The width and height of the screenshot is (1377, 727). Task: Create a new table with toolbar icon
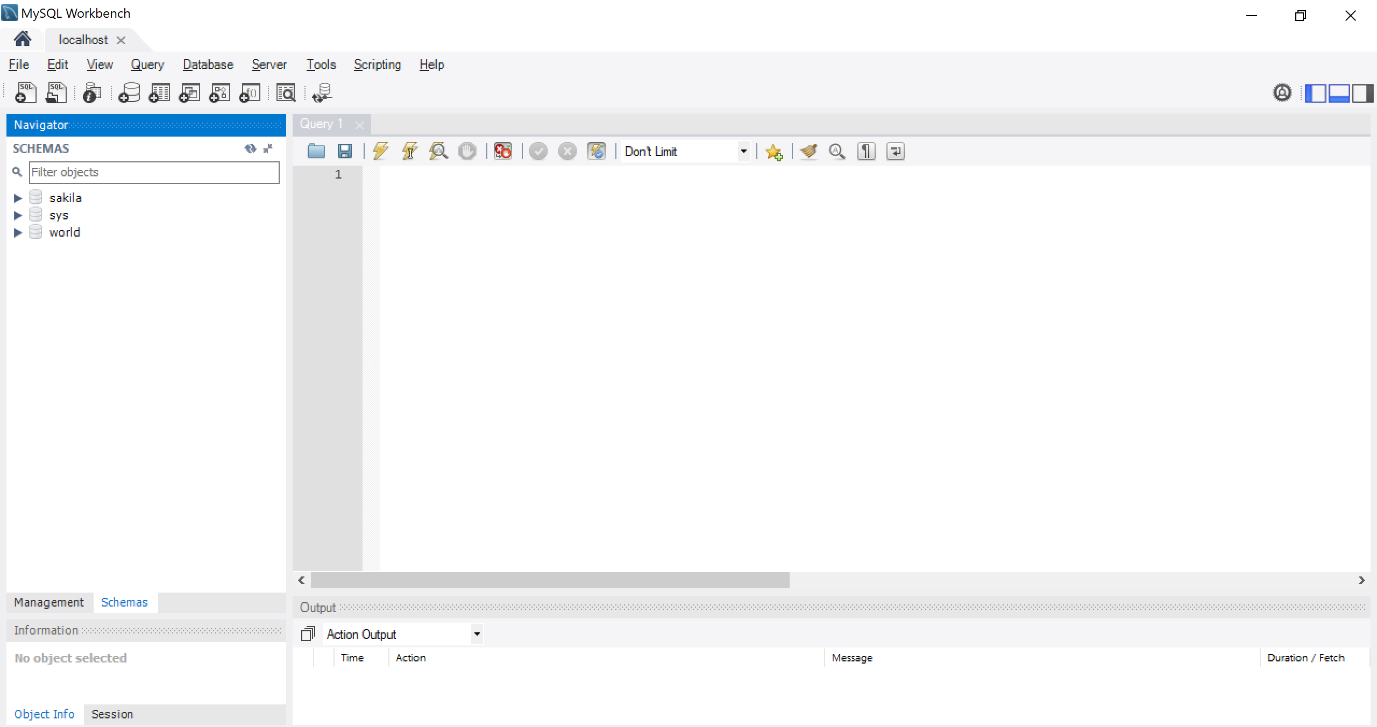tap(159, 93)
